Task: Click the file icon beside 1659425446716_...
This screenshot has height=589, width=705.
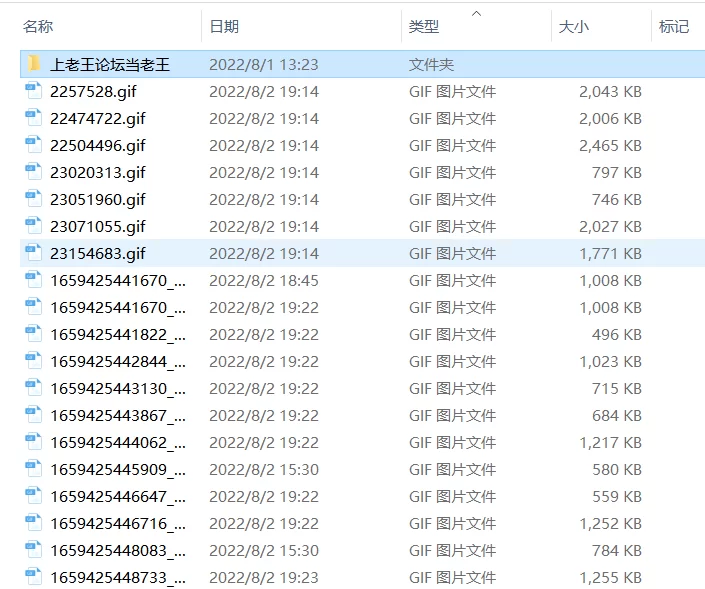Action: pyautogui.click(x=34, y=522)
